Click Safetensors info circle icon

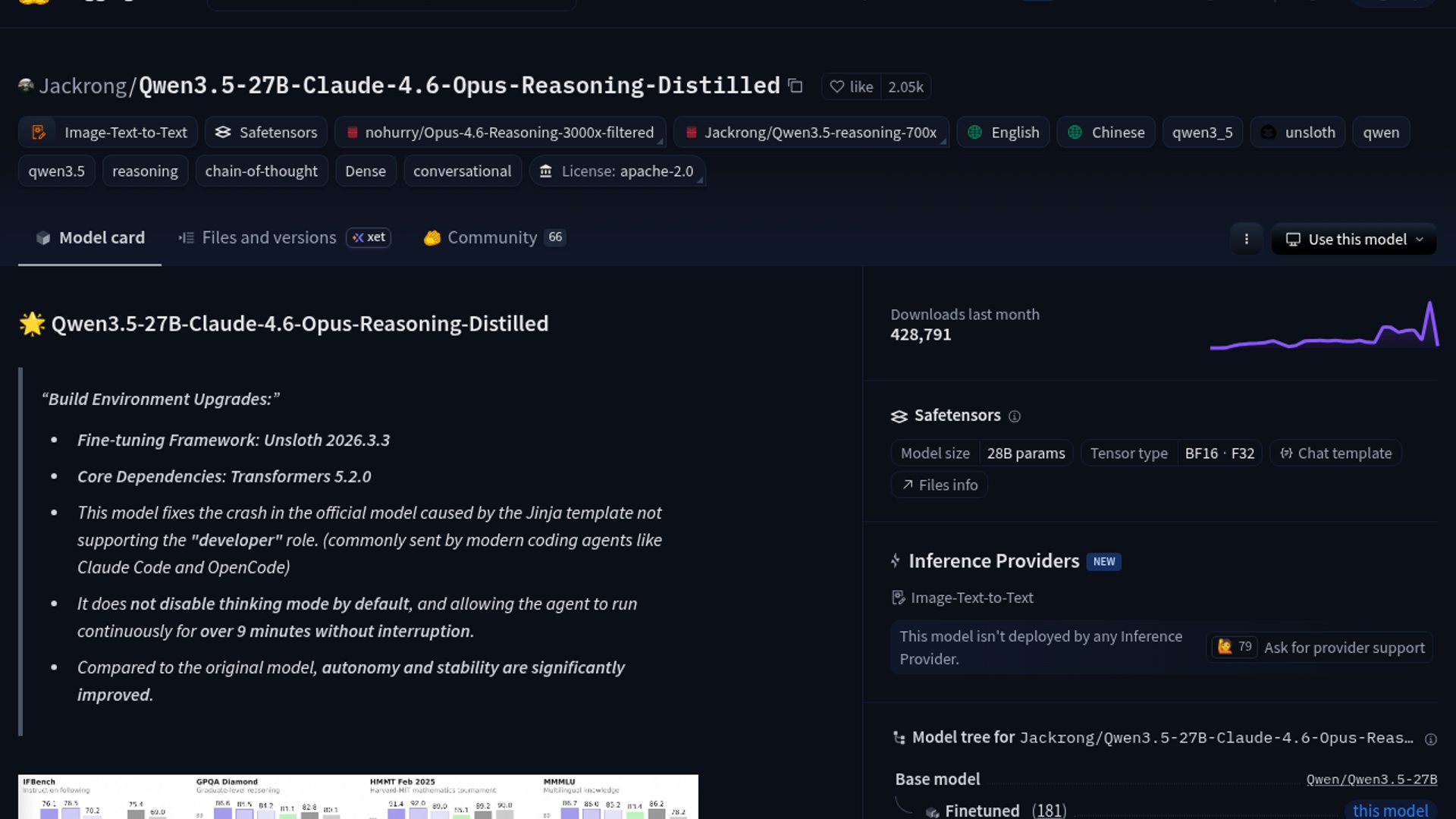click(x=1015, y=416)
